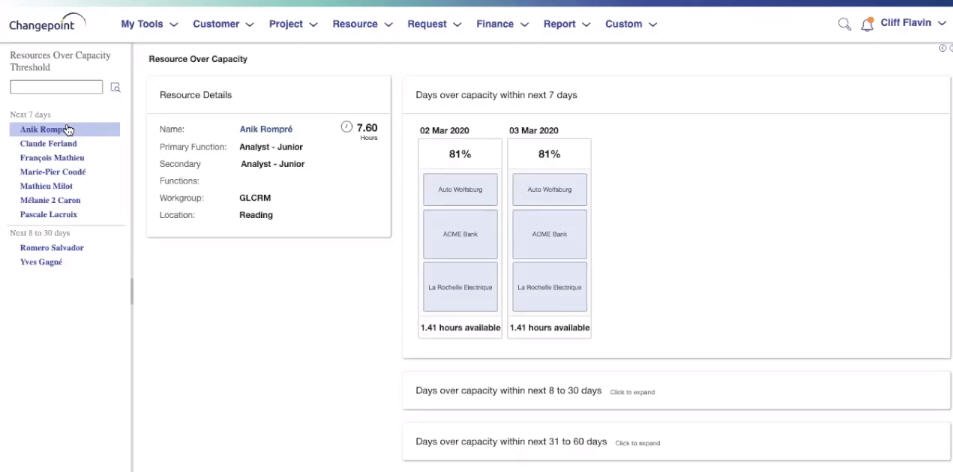Click ACME Bank block under 02 Mar 2020
Image resolution: width=953 pixels, height=472 pixels.
click(460, 234)
